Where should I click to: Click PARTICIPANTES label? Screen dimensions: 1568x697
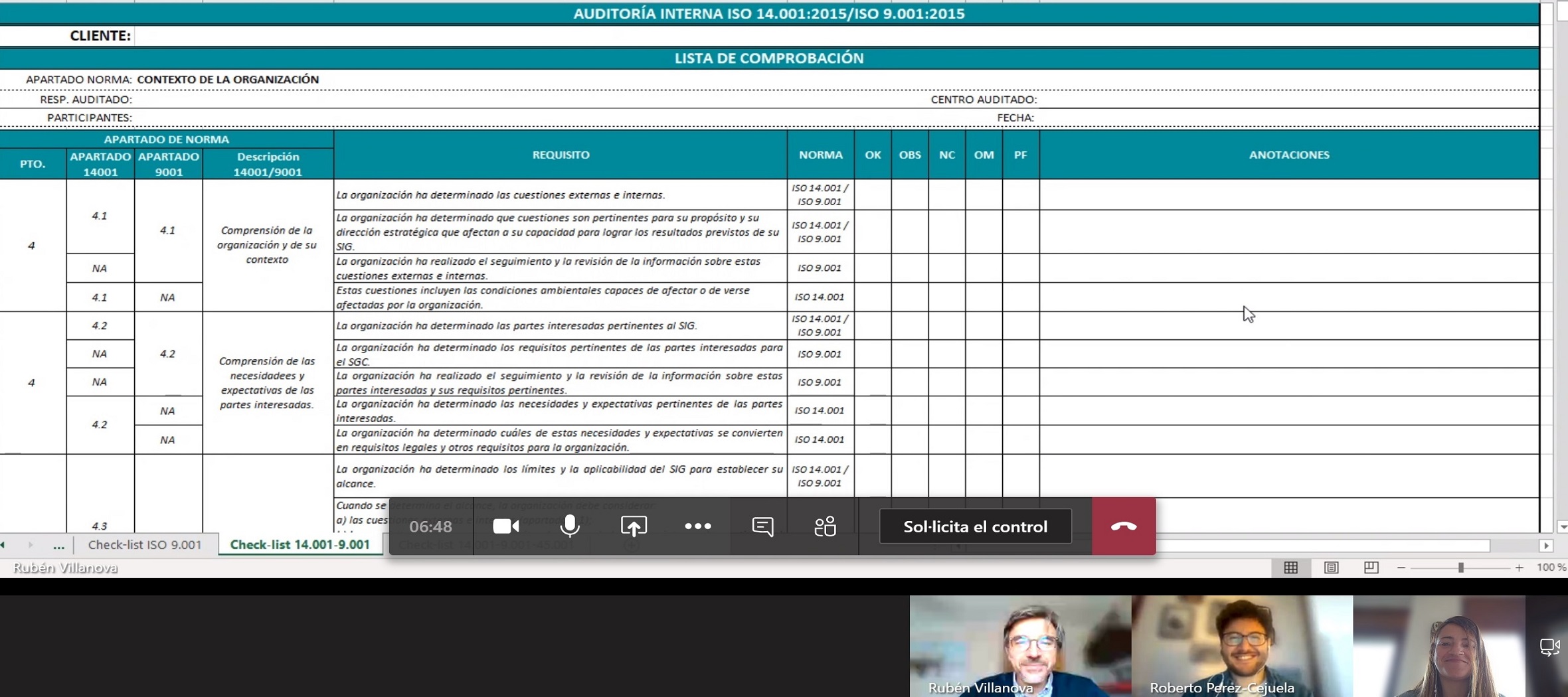89,117
